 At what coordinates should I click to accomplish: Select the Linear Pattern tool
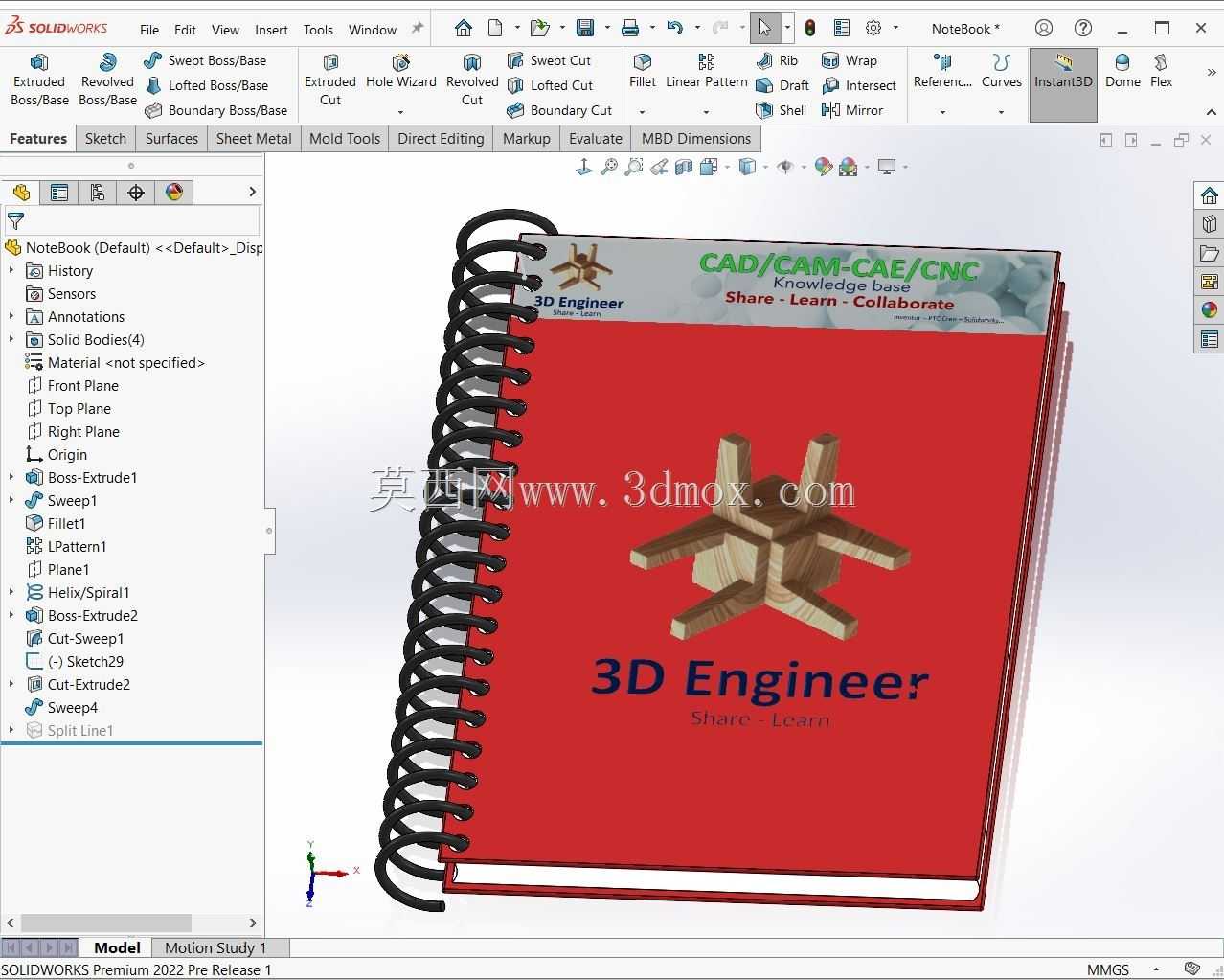click(707, 73)
